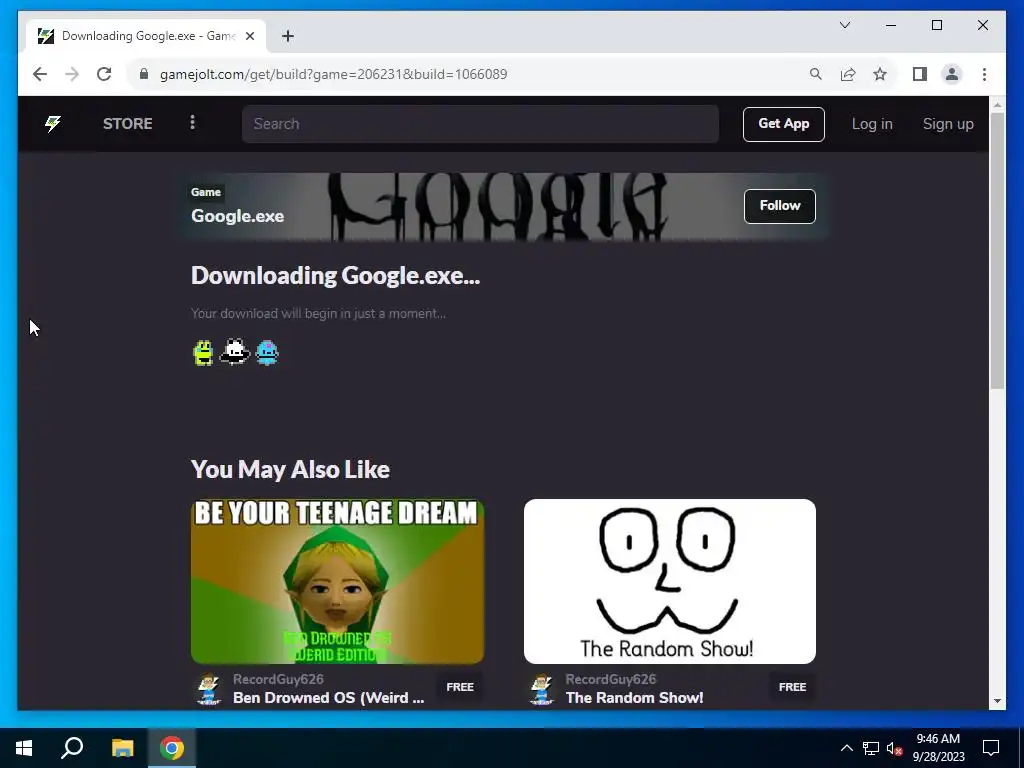The image size is (1024, 768).
Task: Click FREE badge on Ben Drowned OS
Action: click(x=460, y=687)
